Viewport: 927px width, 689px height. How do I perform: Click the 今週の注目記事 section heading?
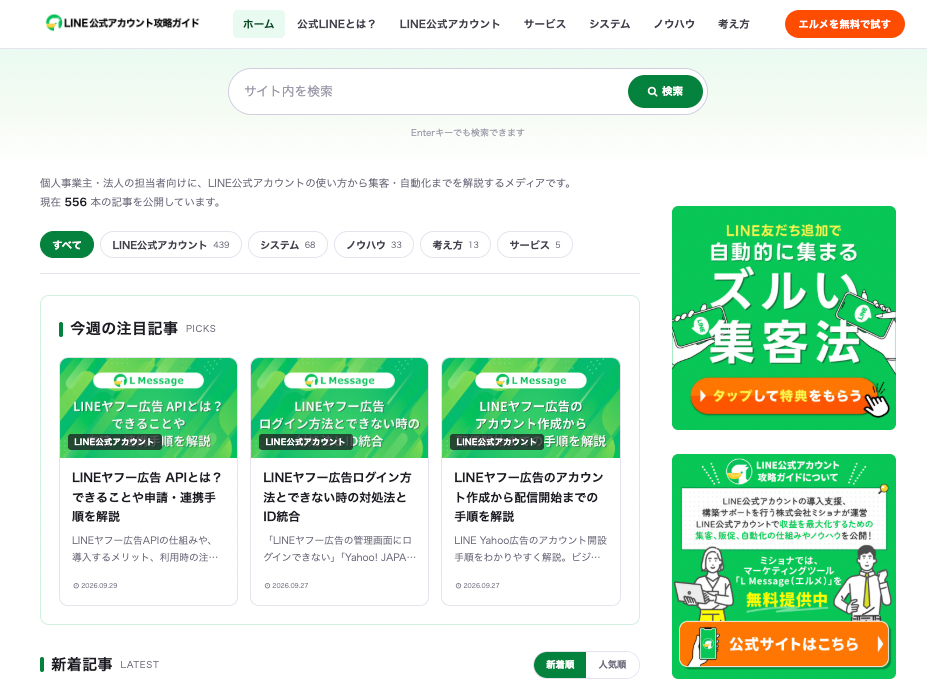click(124, 328)
